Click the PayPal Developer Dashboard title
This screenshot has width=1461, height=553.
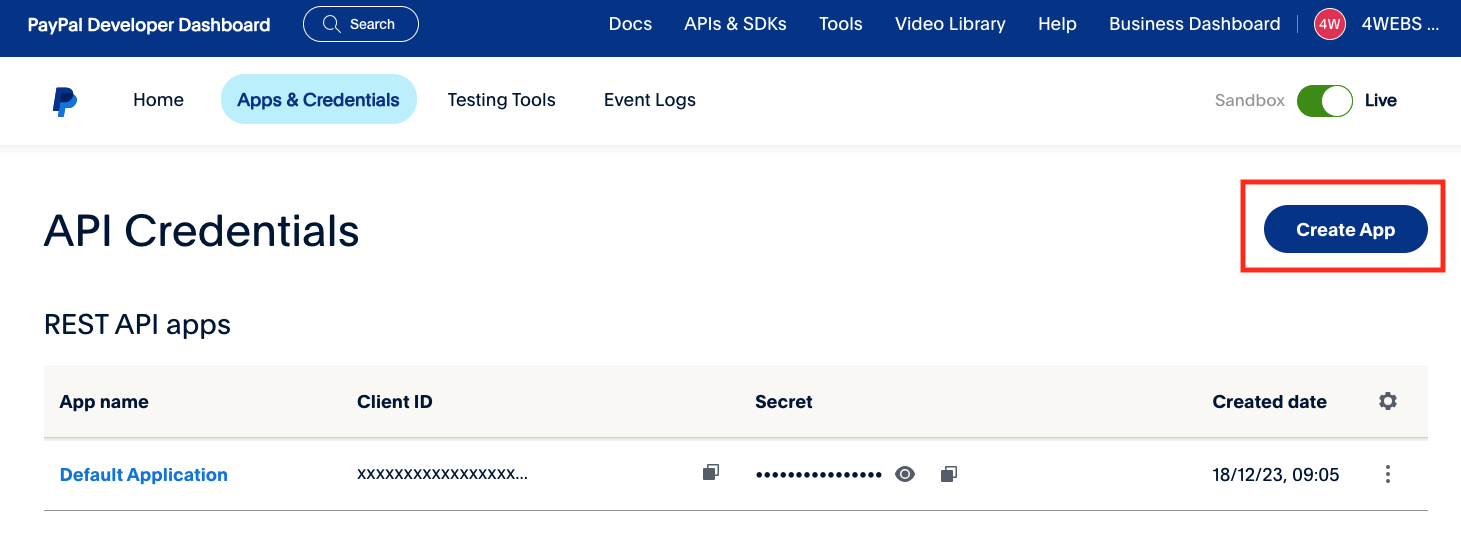pos(149,24)
